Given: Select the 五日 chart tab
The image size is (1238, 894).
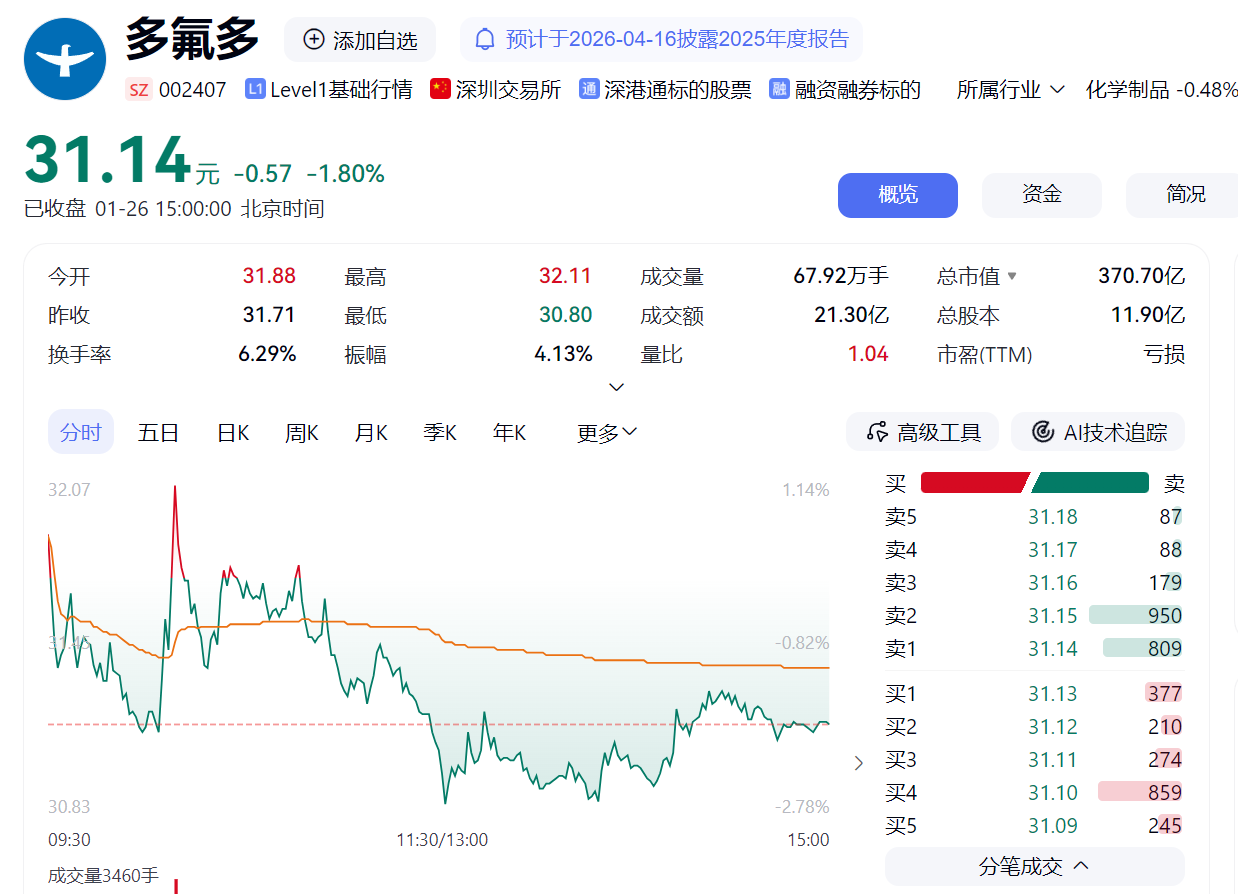Looking at the screenshot, I should (x=158, y=432).
